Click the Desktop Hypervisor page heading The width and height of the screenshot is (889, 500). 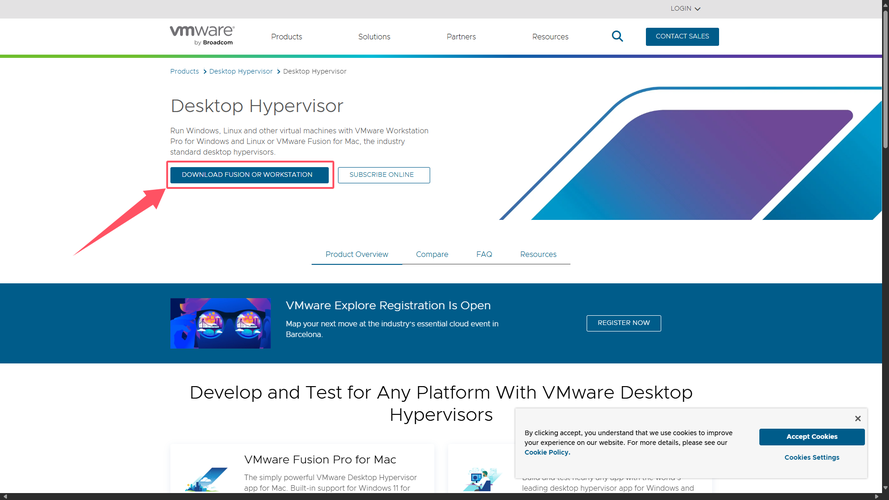point(257,106)
